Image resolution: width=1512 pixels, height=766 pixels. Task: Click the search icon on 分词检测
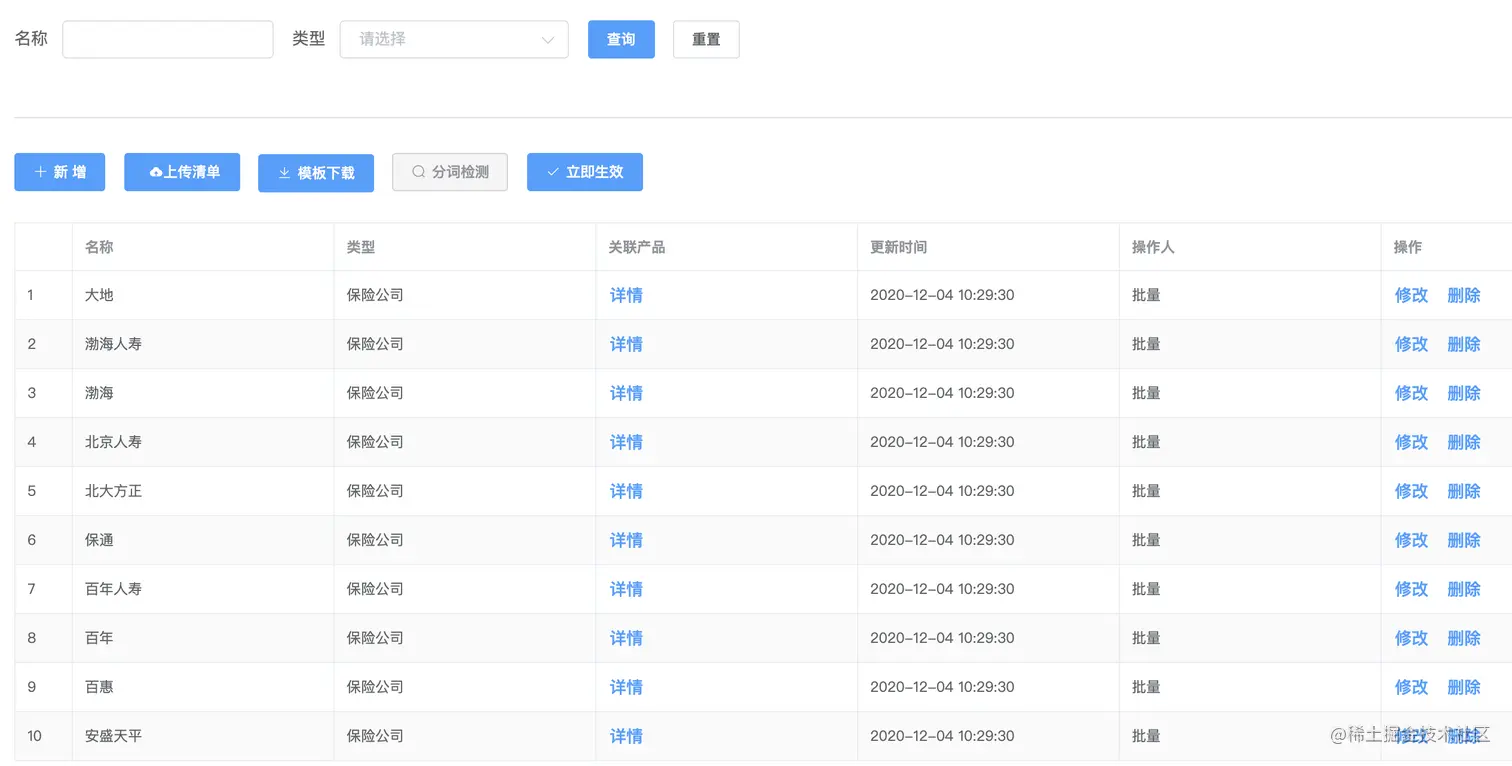[419, 172]
